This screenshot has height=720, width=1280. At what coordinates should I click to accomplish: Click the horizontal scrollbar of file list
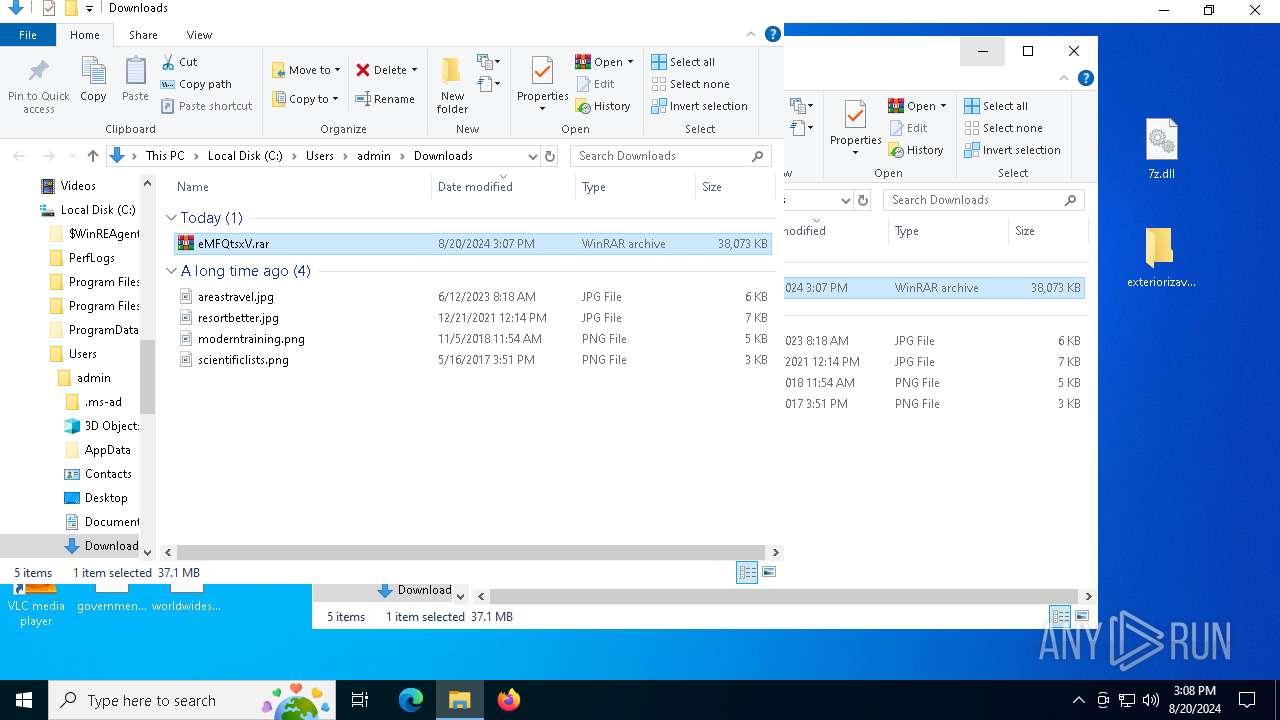click(470, 552)
